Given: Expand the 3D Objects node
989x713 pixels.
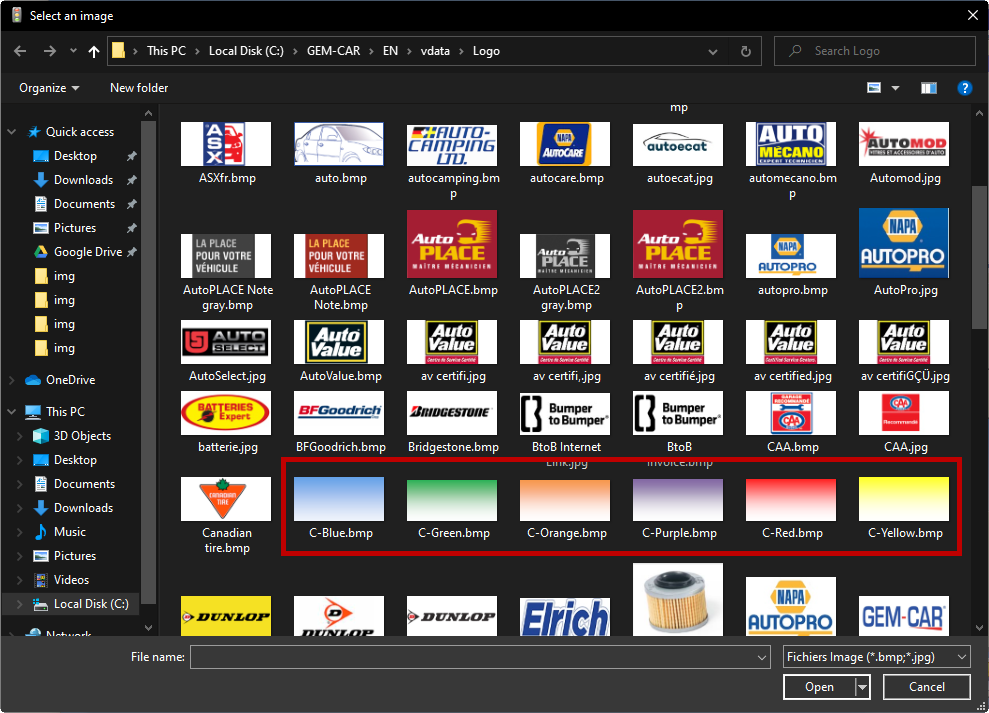Looking at the screenshot, I should (20, 436).
